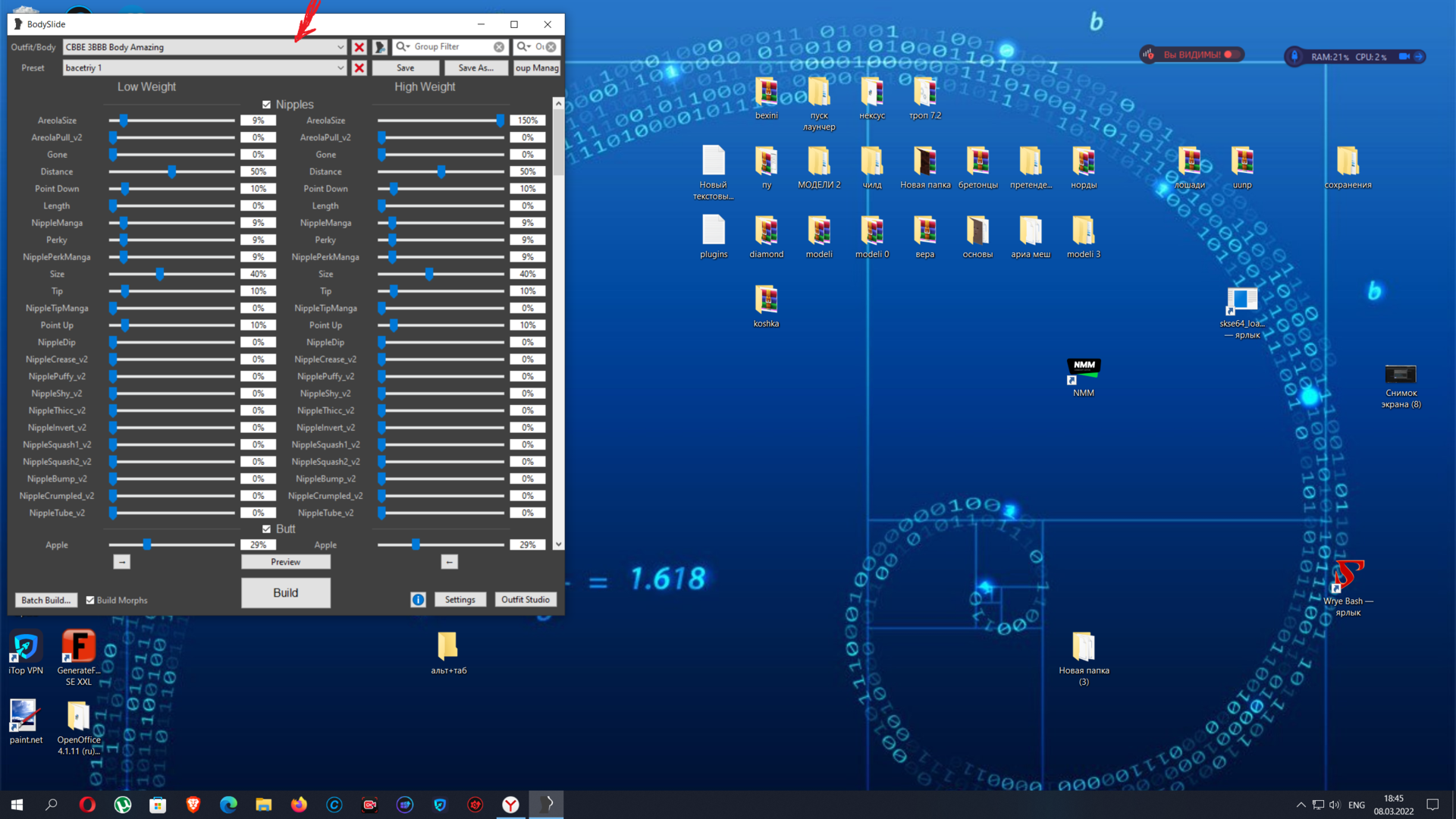This screenshot has height=819, width=1456.
Task: Delete outfit with red X beside Outfit/Body
Action: pos(359,47)
